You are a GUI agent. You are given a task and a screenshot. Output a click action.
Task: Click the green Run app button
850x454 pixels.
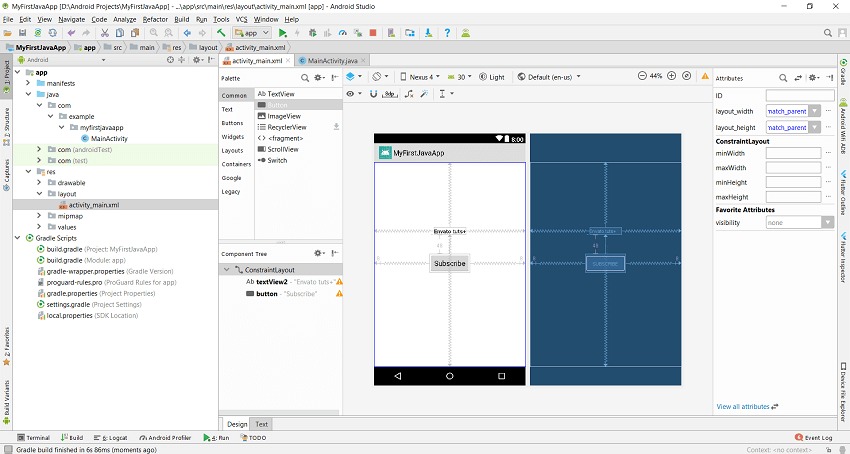pyautogui.click(x=283, y=33)
